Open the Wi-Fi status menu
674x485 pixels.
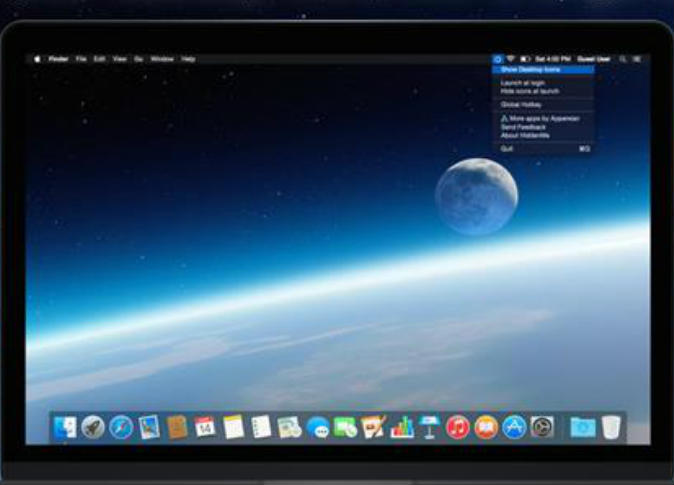point(510,59)
